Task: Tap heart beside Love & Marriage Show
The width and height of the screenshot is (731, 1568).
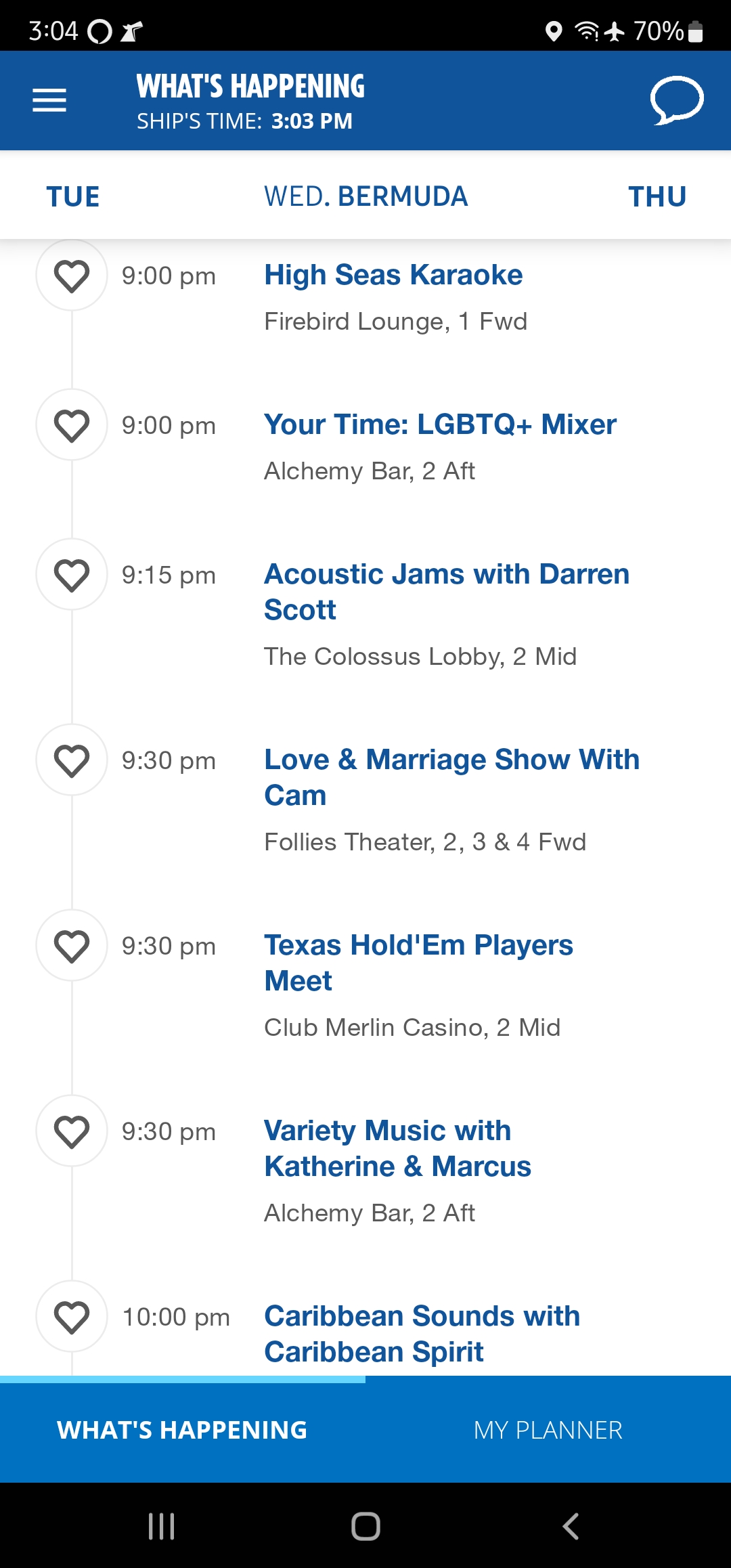Action: point(72,760)
